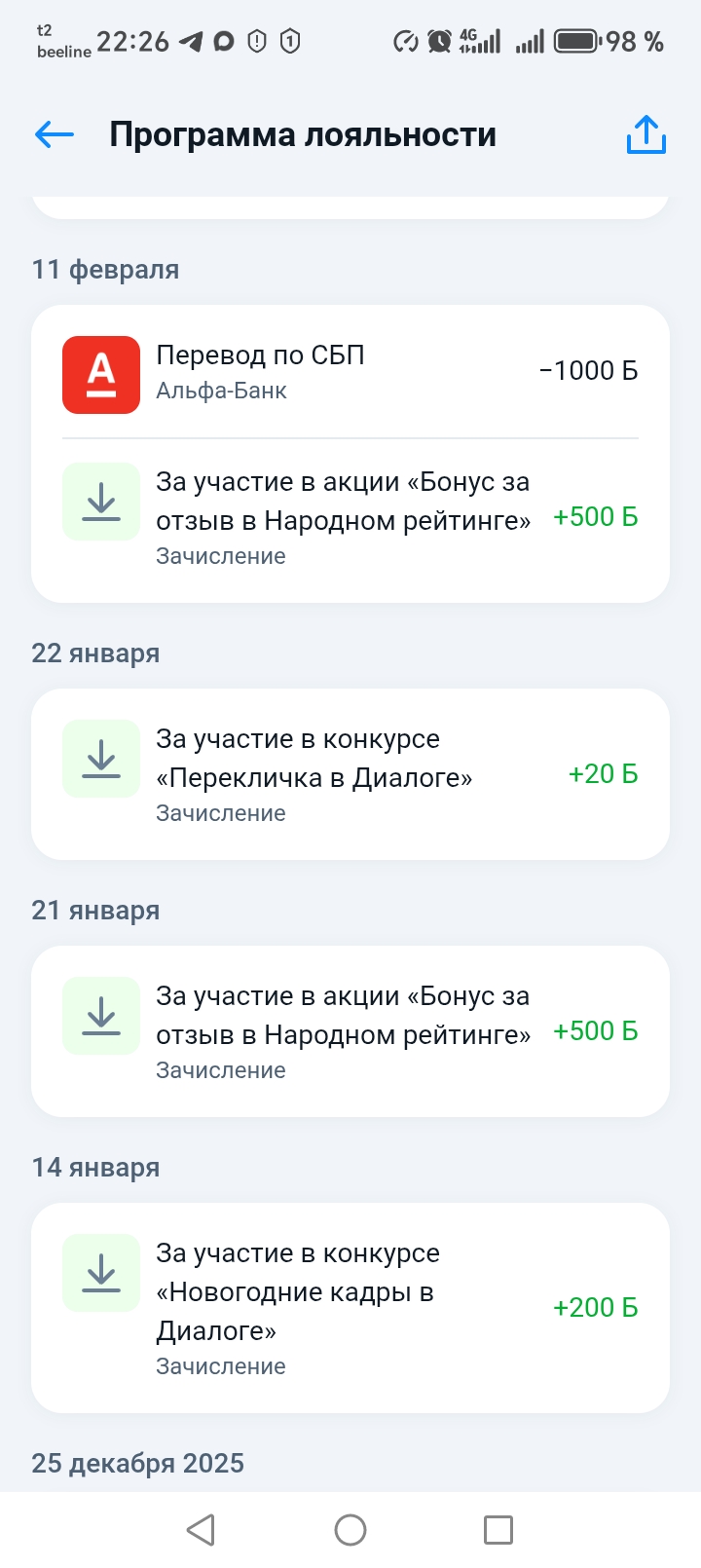Screen dimensions: 701x1568
Task: Open «Перекличка в Диалоге» contest entry
Action: [x=314, y=759]
